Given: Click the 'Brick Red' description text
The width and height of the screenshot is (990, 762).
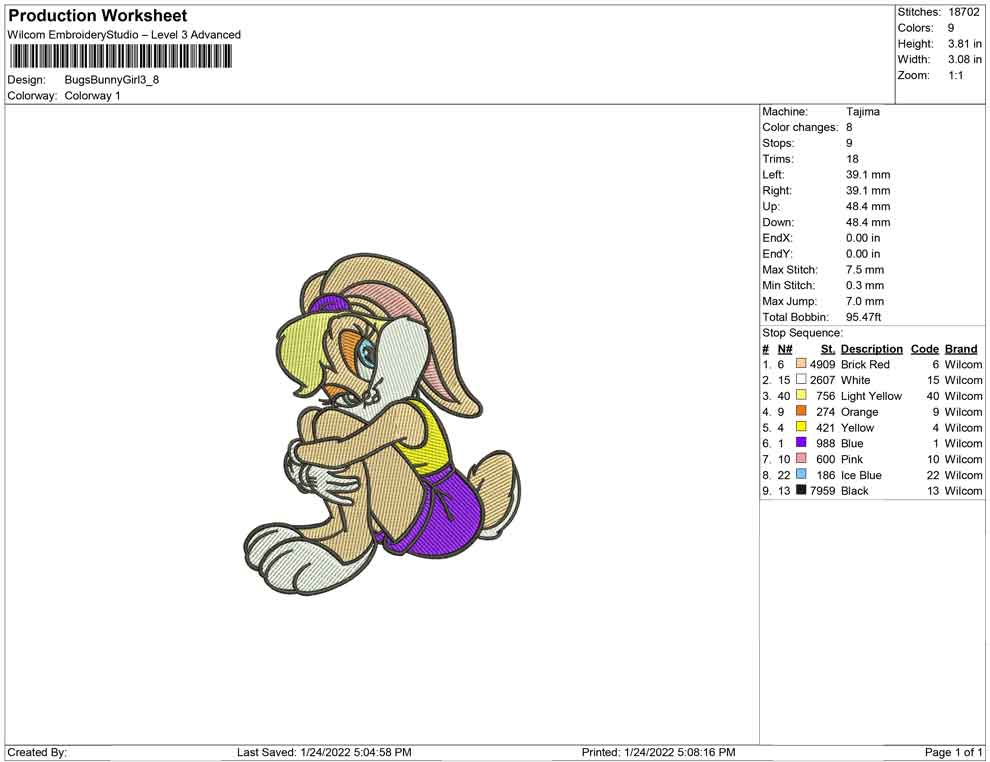Looking at the screenshot, I should [865, 364].
